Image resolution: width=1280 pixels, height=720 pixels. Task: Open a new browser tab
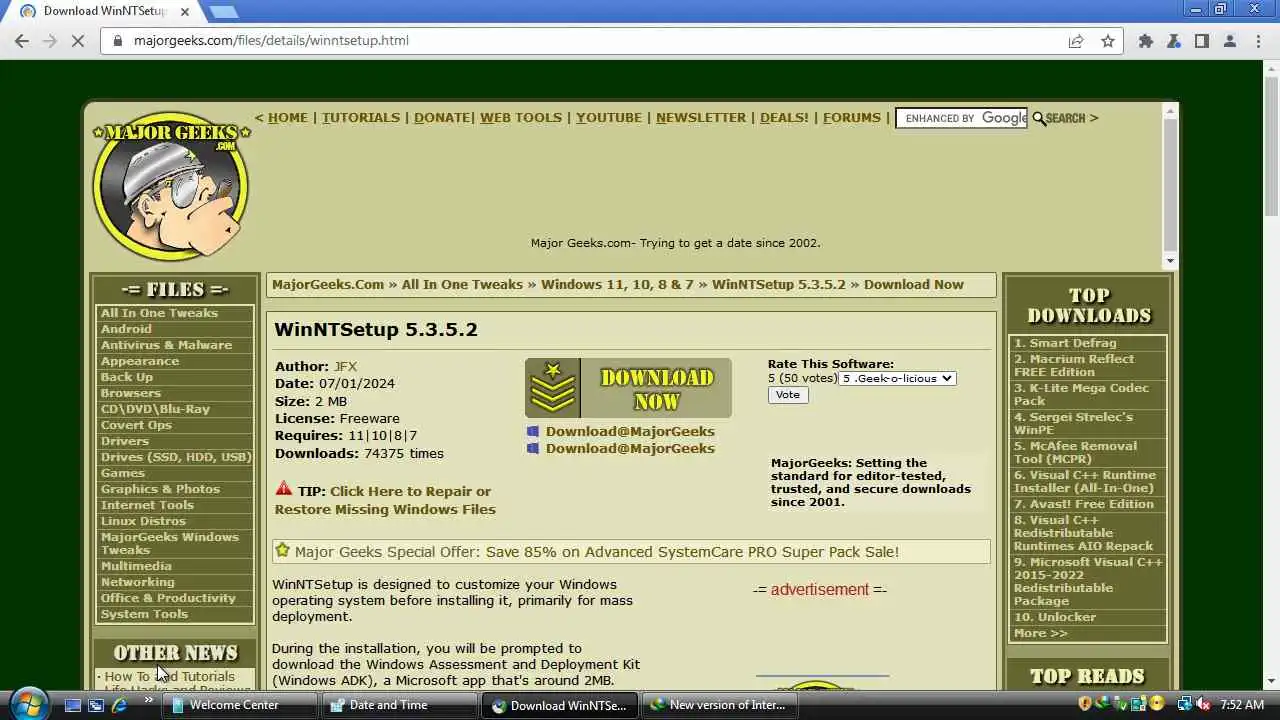click(224, 12)
